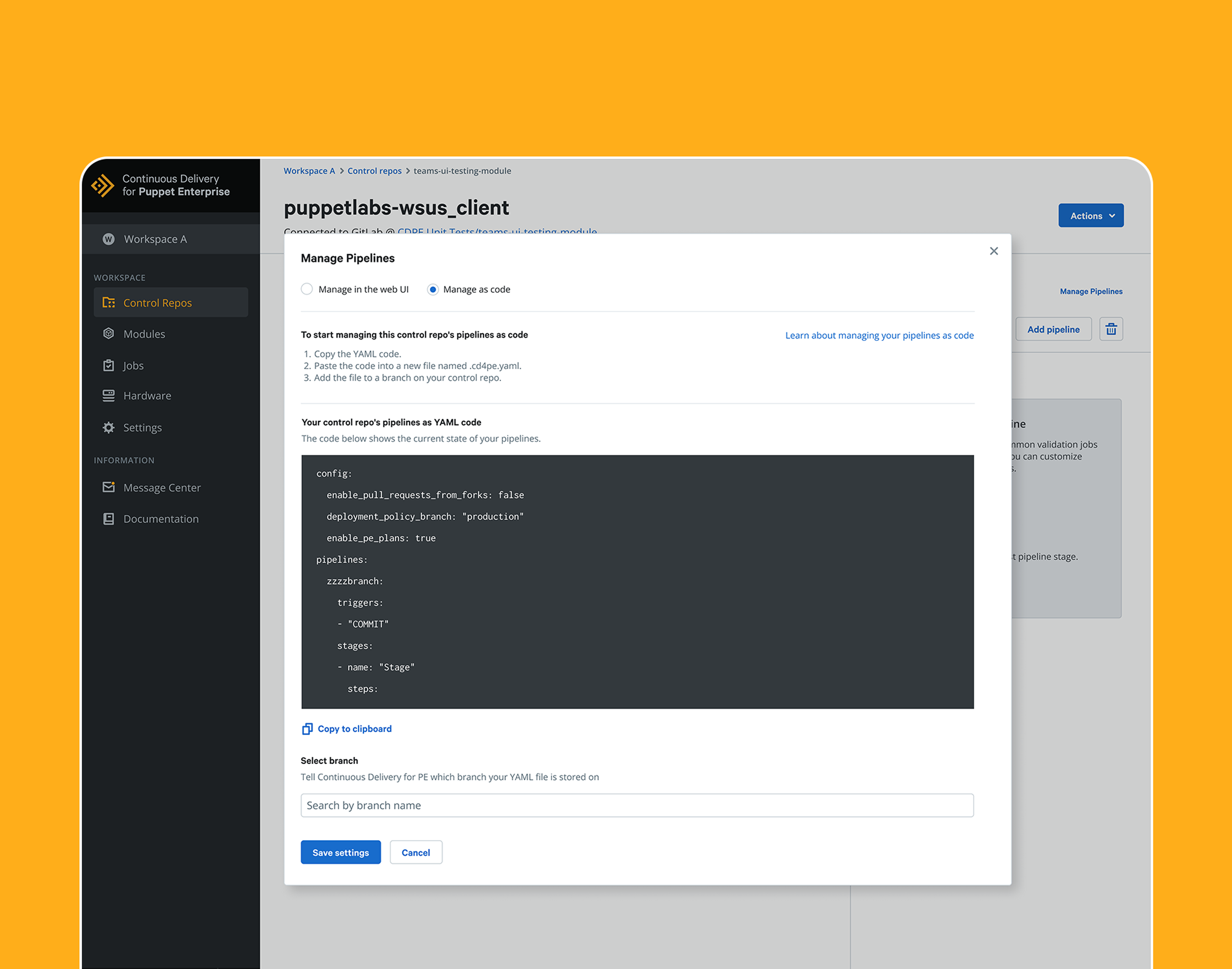
Task: Click the Settings gear icon
Action: tap(108, 427)
